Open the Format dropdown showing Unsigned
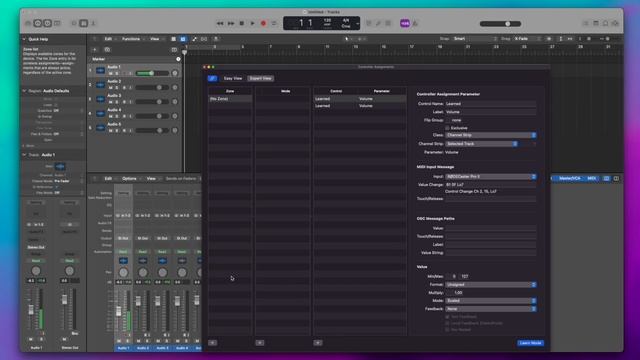The image size is (640, 360). (491, 284)
